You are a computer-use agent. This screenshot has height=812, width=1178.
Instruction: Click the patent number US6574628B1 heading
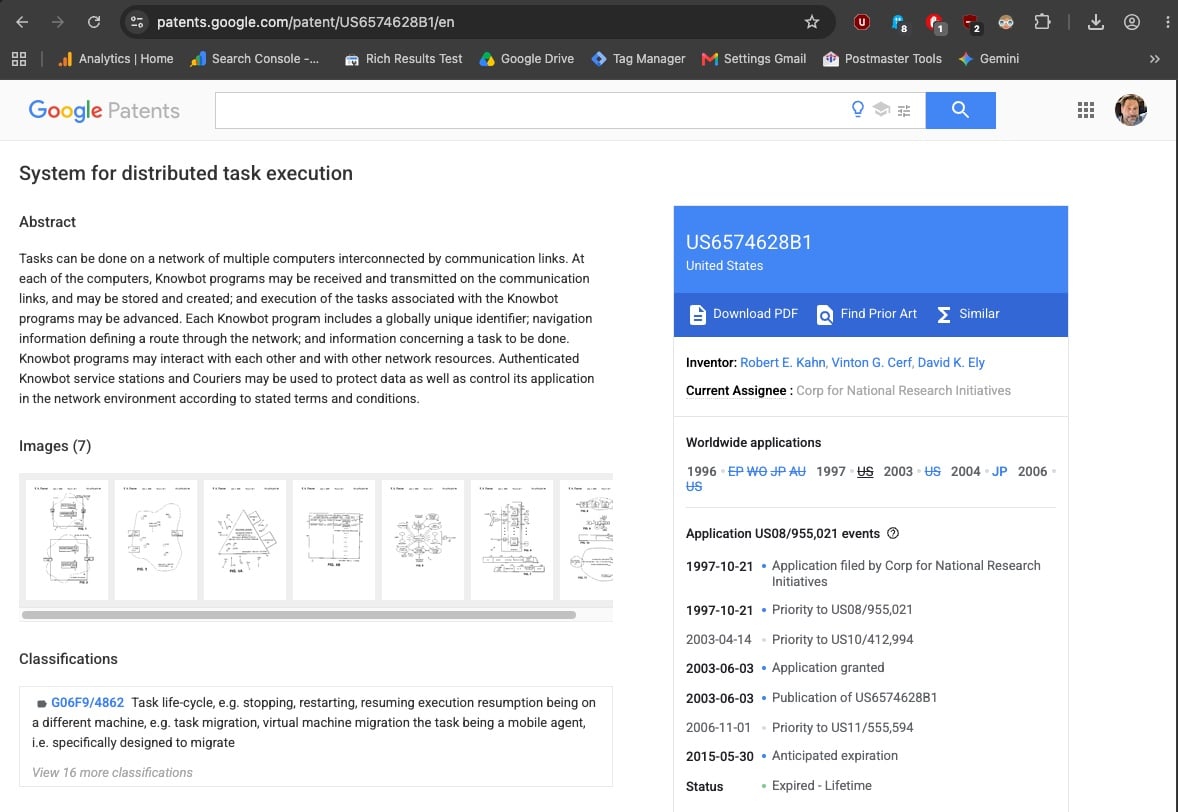(748, 242)
